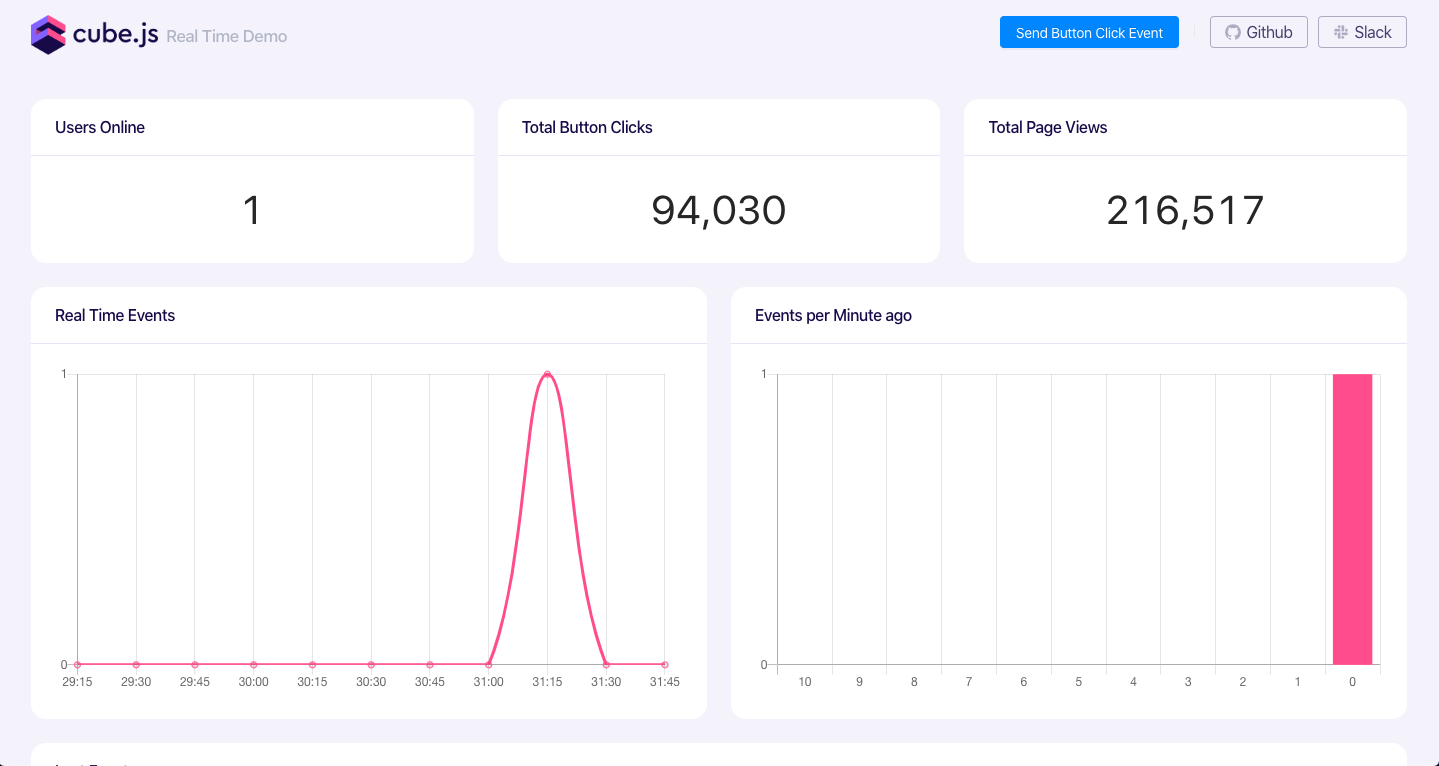
Task: Click the Total Page Views number 216,517
Action: click(x=1185, y=210)
